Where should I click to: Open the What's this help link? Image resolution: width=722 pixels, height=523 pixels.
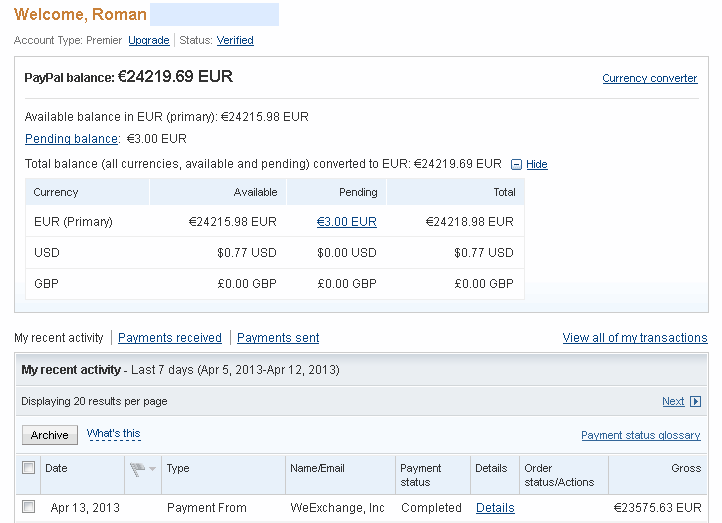(x=113, y=433)
